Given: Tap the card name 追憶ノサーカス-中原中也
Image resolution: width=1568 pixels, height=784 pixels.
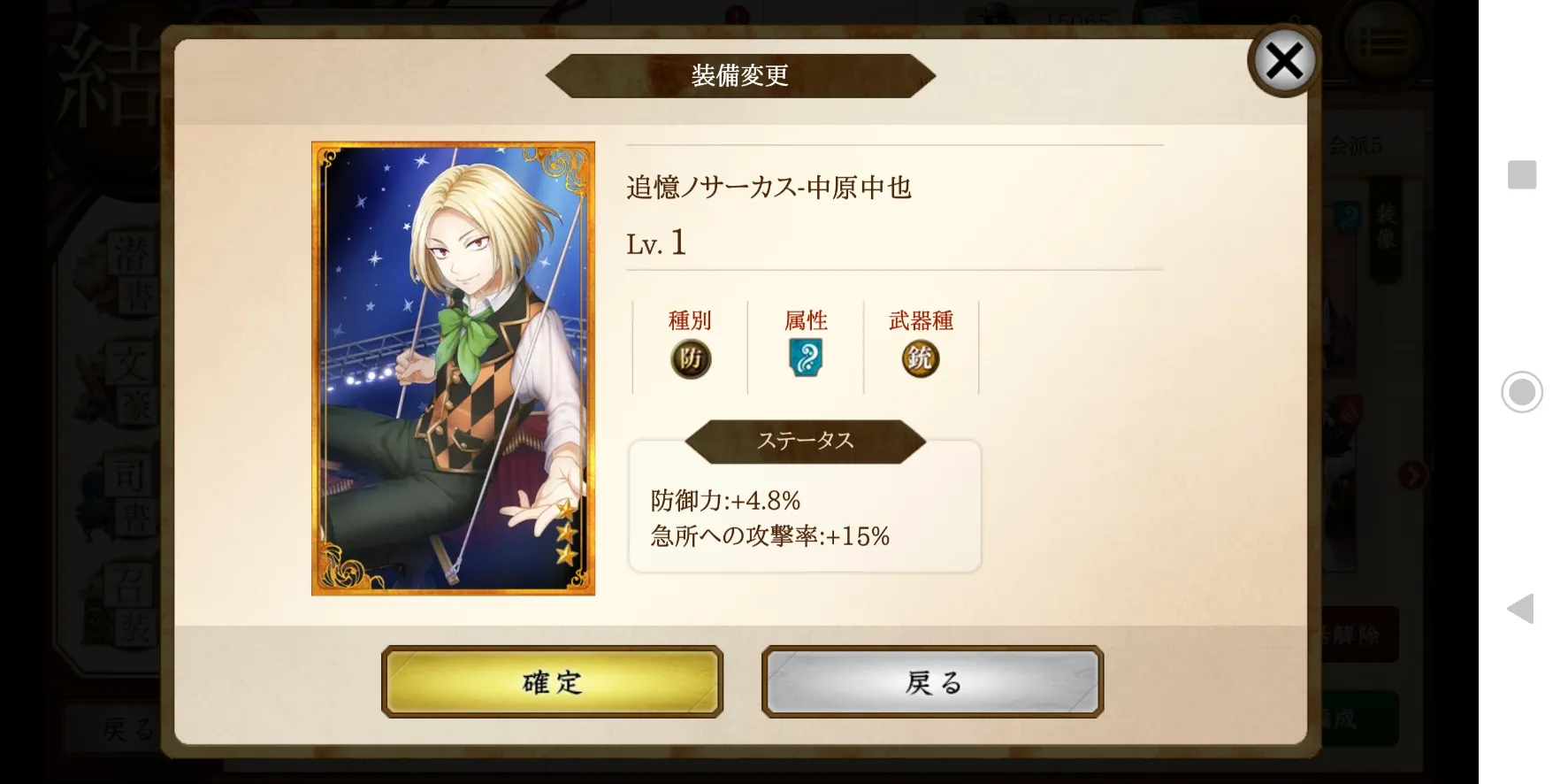Looking at the screenshot, I should (769, 188).
